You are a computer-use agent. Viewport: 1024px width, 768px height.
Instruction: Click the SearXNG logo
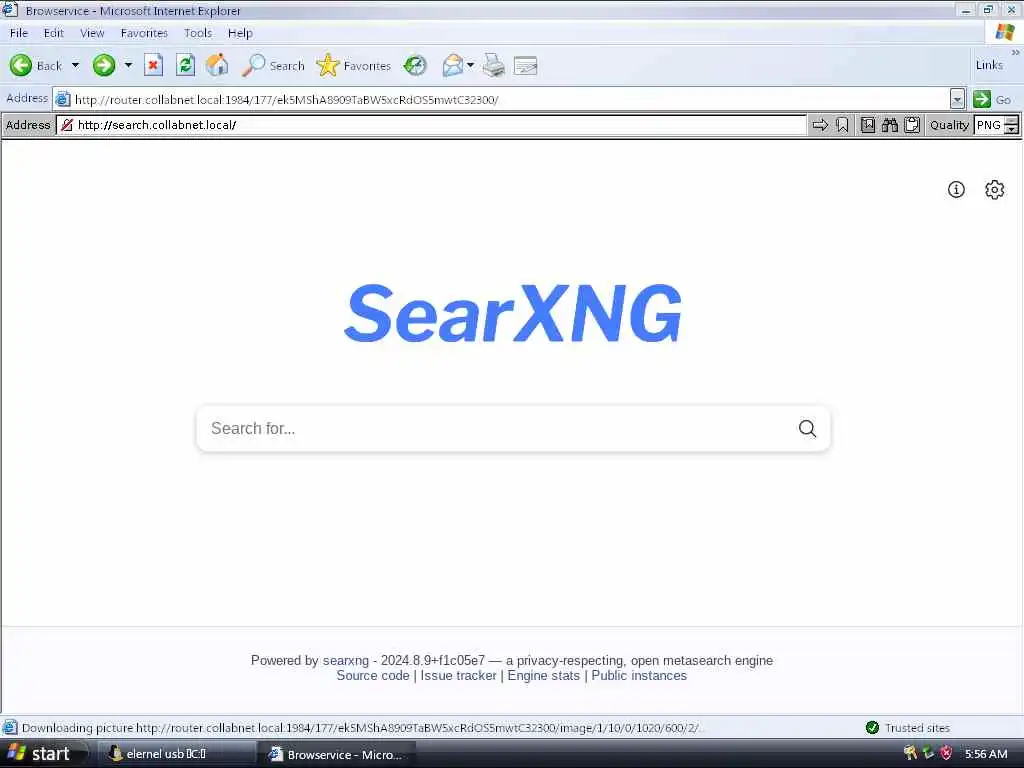point(513,313)
